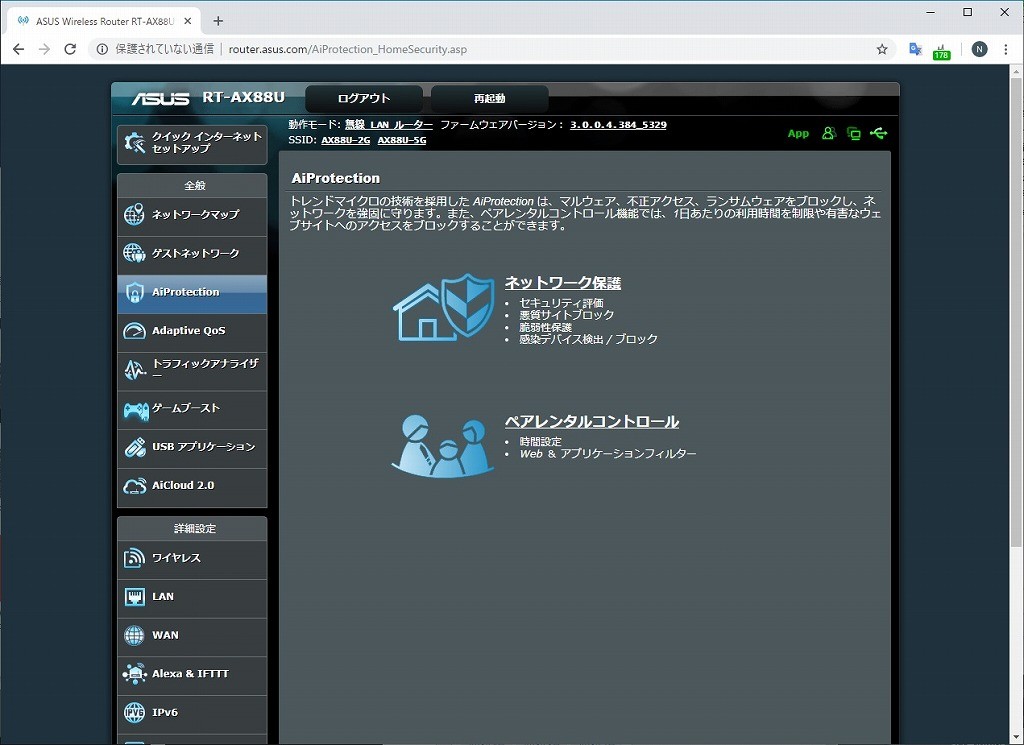This screenshot has height=745, width=1024.
Task: Close the ASUS Wireless Router tab
Action: [x=187, y=22]
